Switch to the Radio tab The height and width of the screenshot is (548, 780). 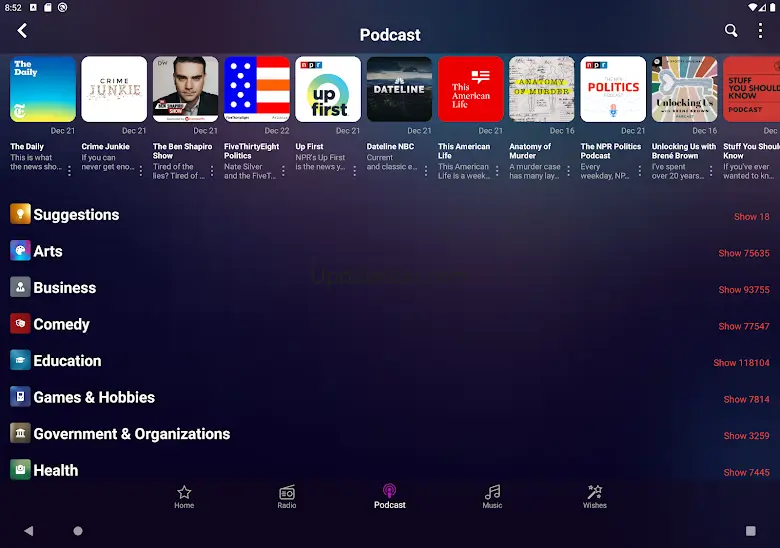(287, 497)
